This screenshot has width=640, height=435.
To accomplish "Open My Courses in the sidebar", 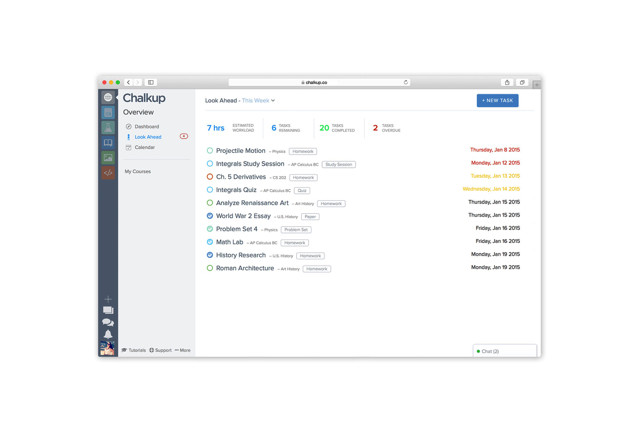I will (138, 171).
